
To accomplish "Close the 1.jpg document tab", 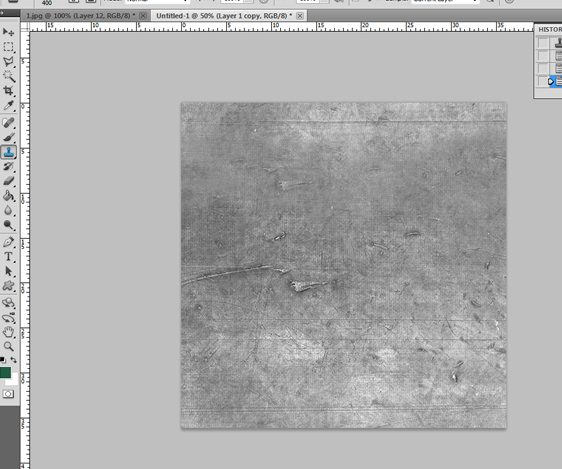I will [143, 16].
